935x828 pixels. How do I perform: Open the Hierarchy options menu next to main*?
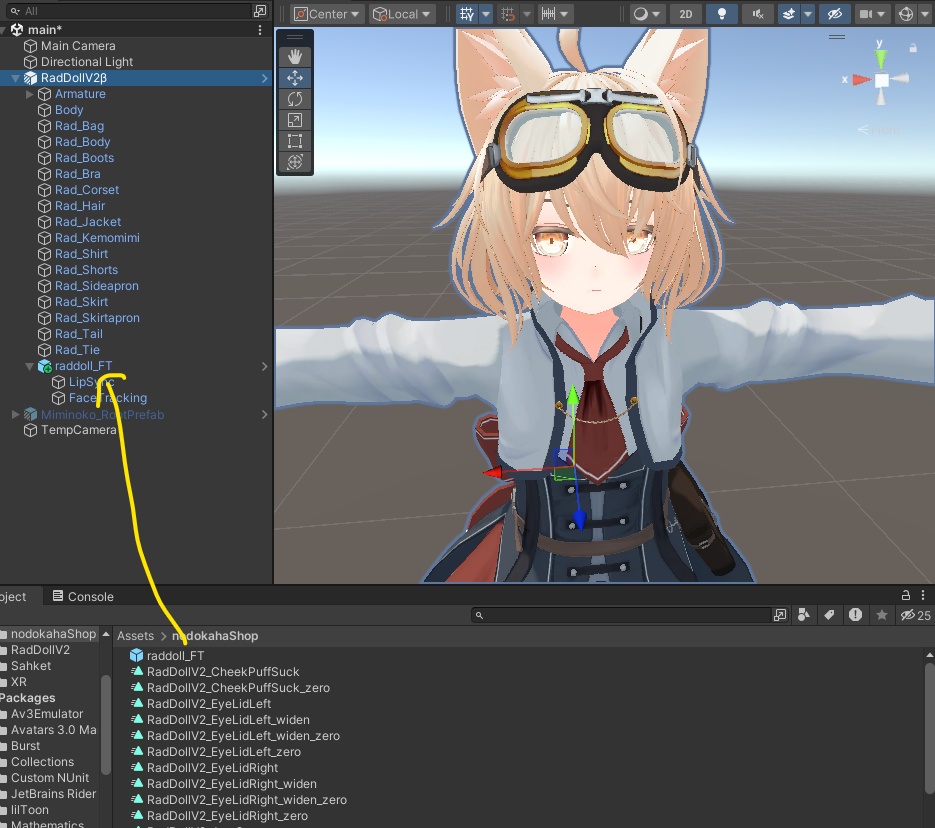point(259,28)
